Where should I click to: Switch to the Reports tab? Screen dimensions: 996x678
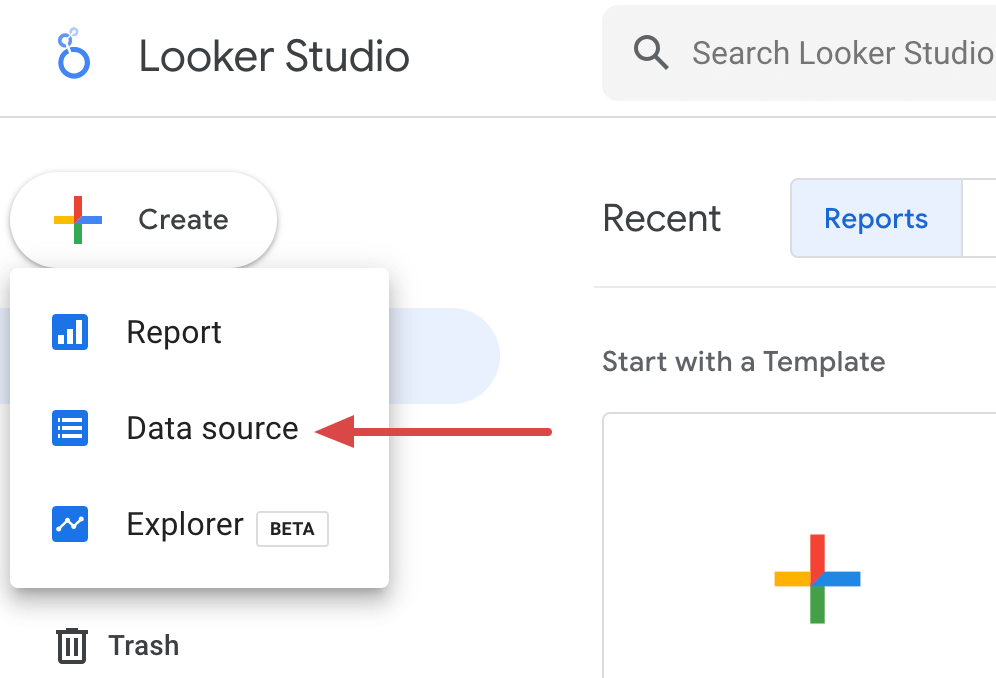(x=876, y=219)
